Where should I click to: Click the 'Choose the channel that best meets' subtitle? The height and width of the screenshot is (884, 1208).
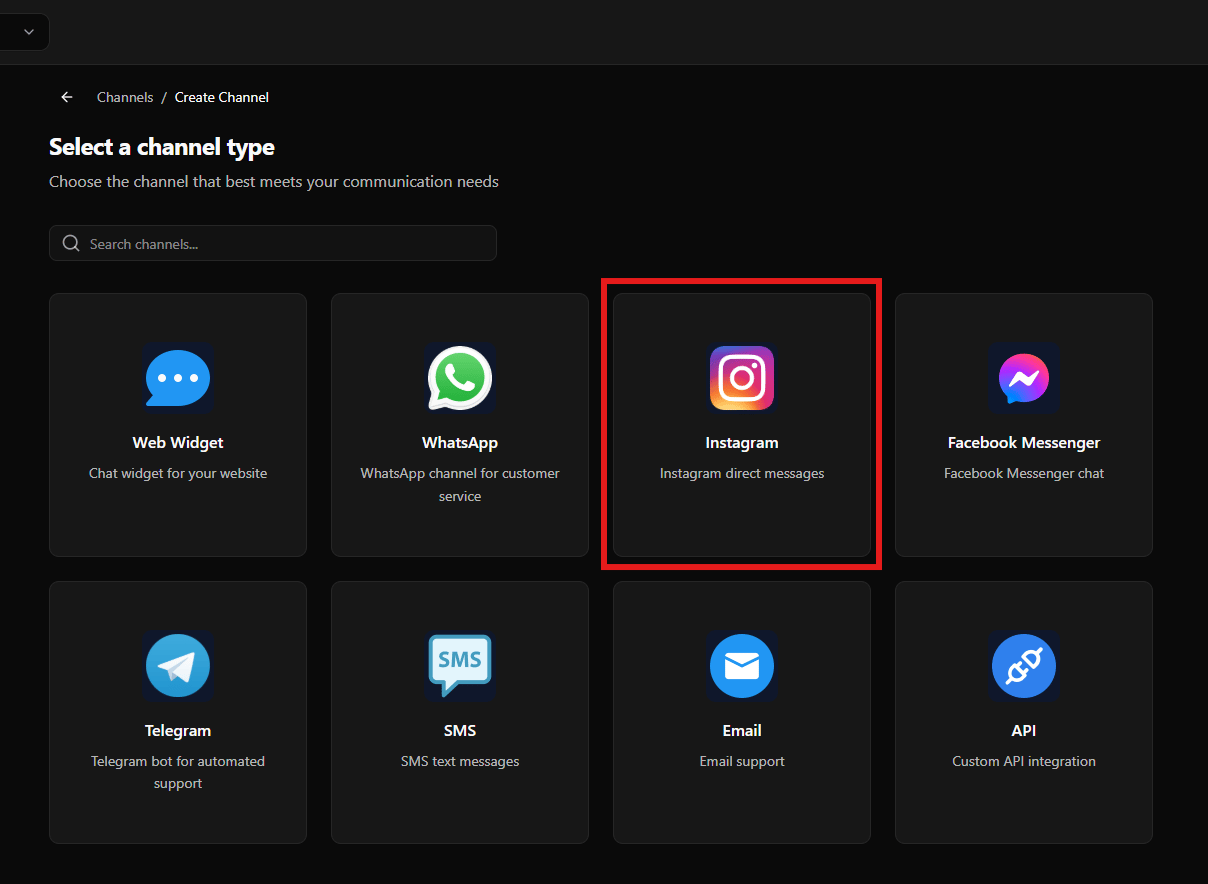coord(274,181)
